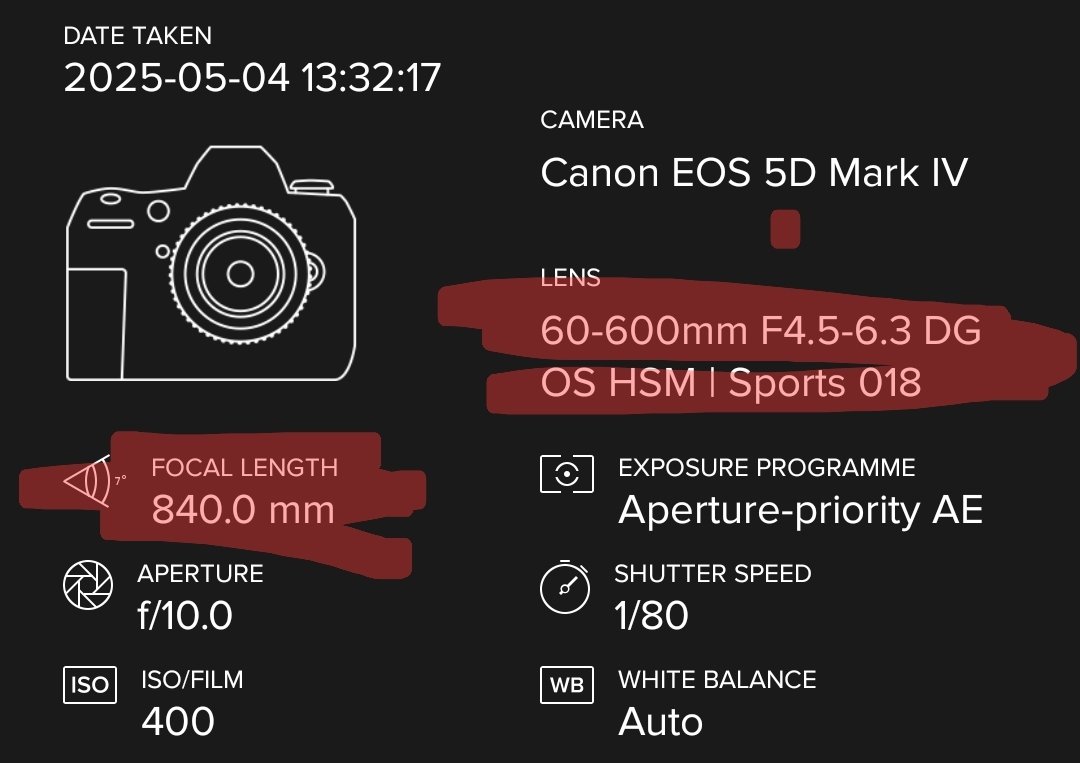This screenshot has height=763, width=1080.
Task: Click the 1/80 shutter speed value
Action: (651, 615)
